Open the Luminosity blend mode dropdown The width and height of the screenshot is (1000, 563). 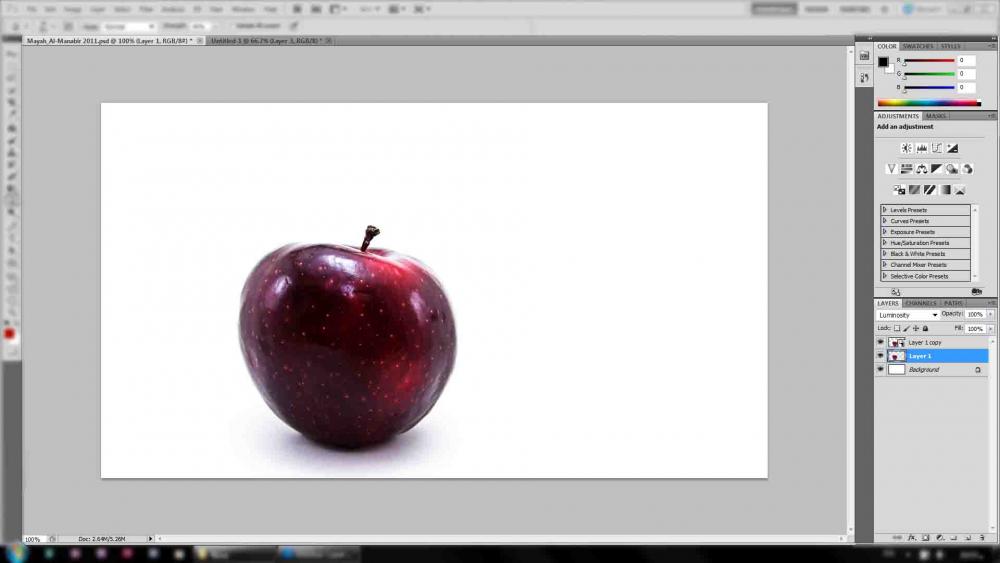(908, 315)
